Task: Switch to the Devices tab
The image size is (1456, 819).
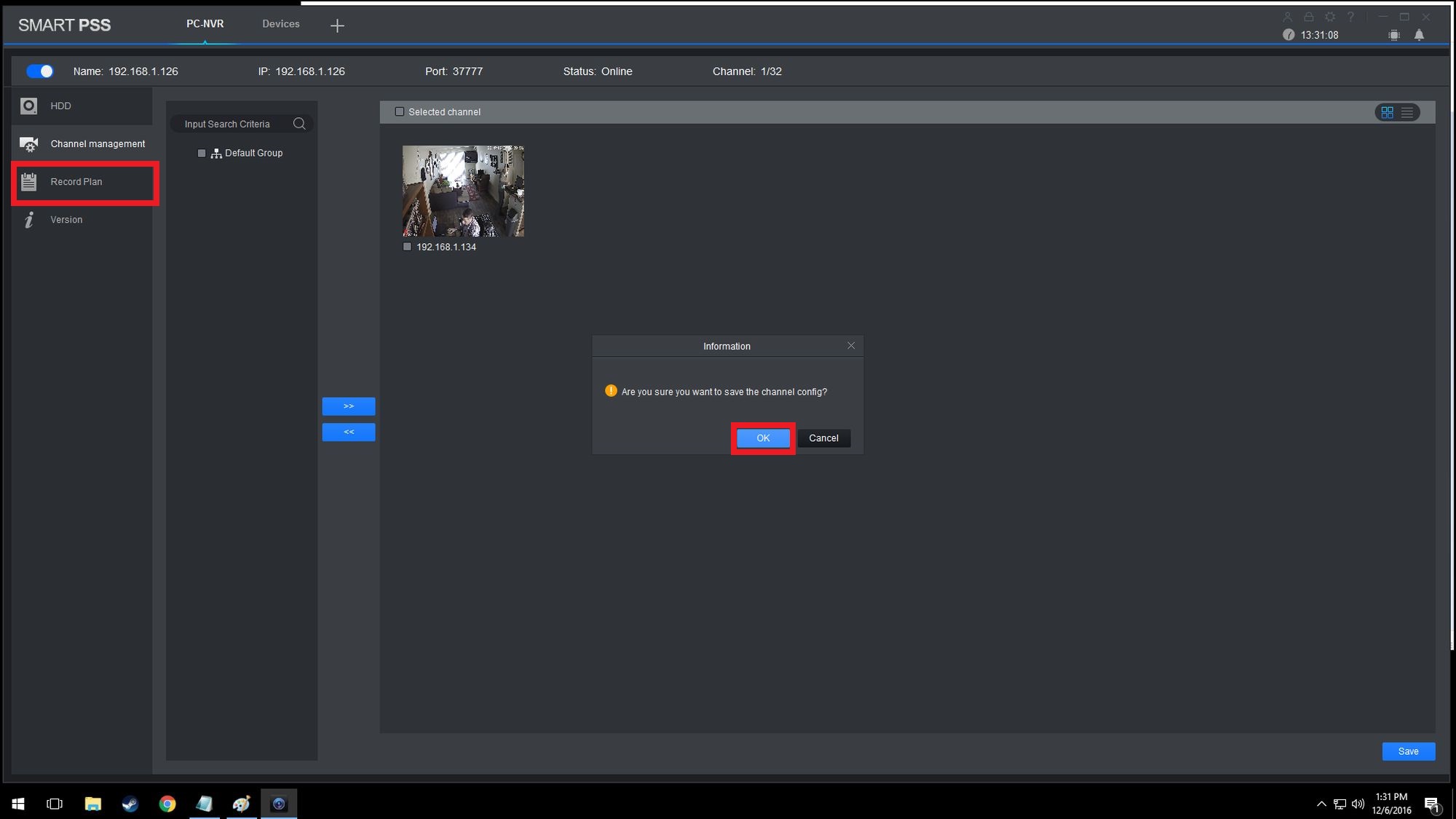Action: 280,24
